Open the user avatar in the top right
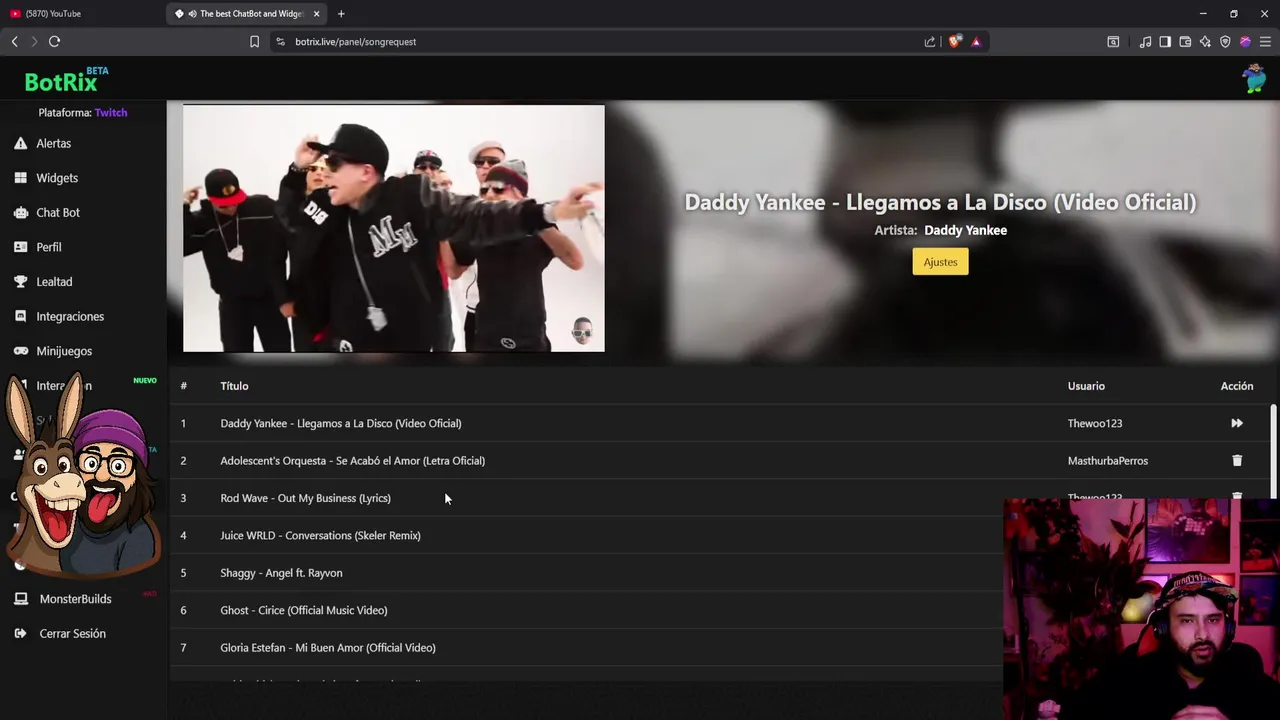This screenshot has height=720, width=1280. pos(1254,78)
